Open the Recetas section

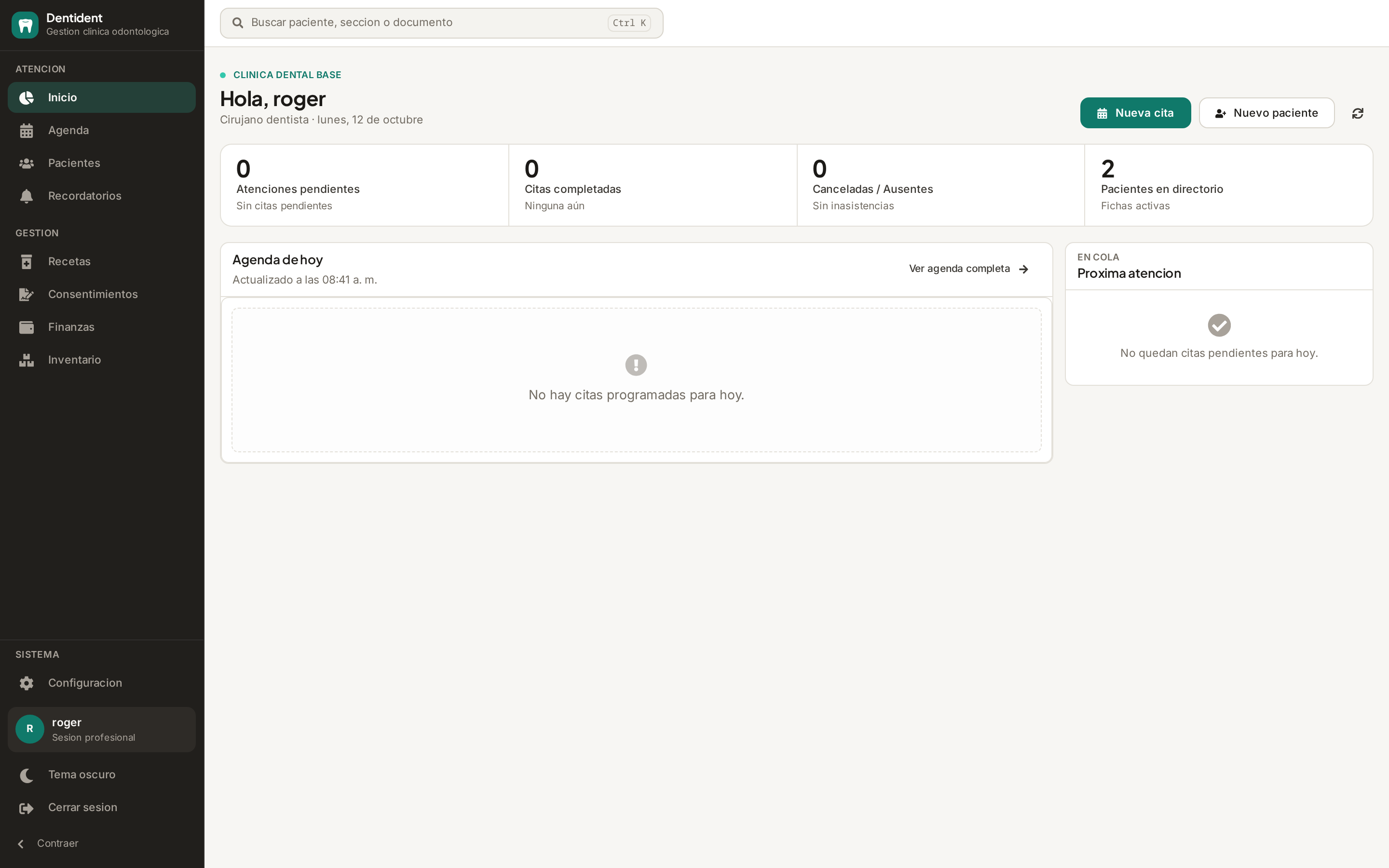102,262
